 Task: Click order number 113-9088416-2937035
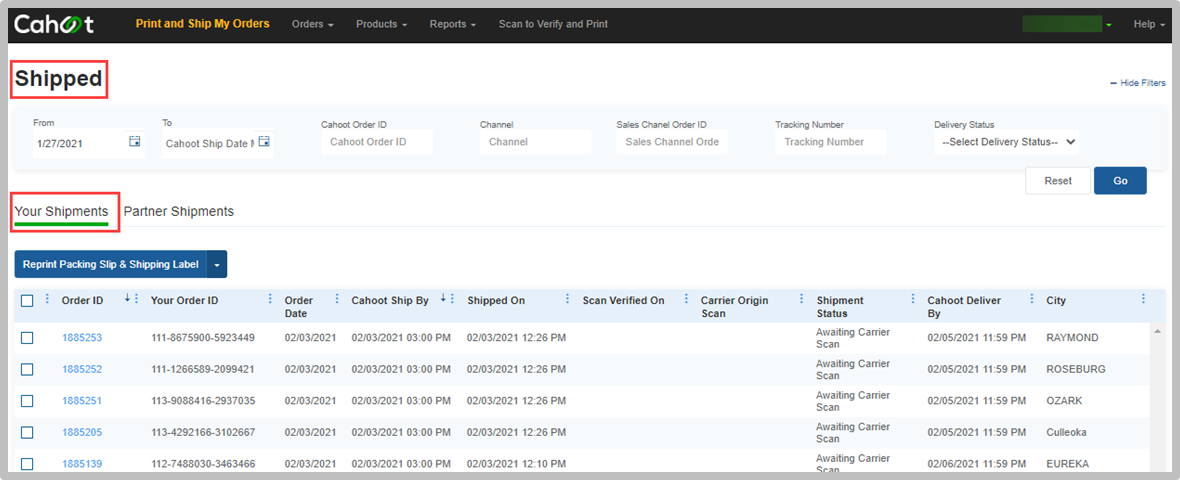point(203,401)
